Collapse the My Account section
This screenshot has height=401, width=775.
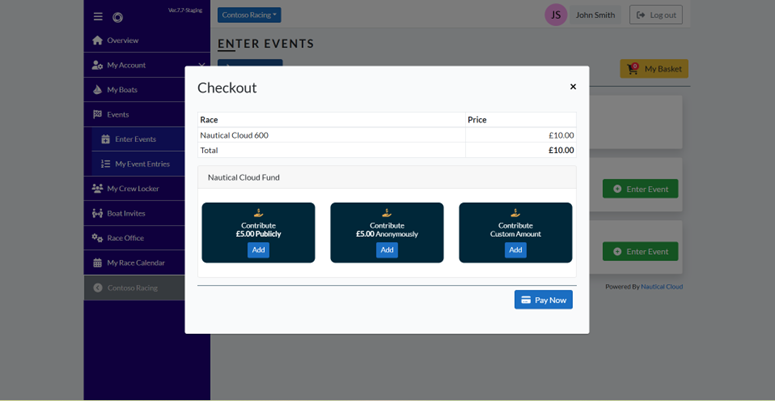point(201,65)
